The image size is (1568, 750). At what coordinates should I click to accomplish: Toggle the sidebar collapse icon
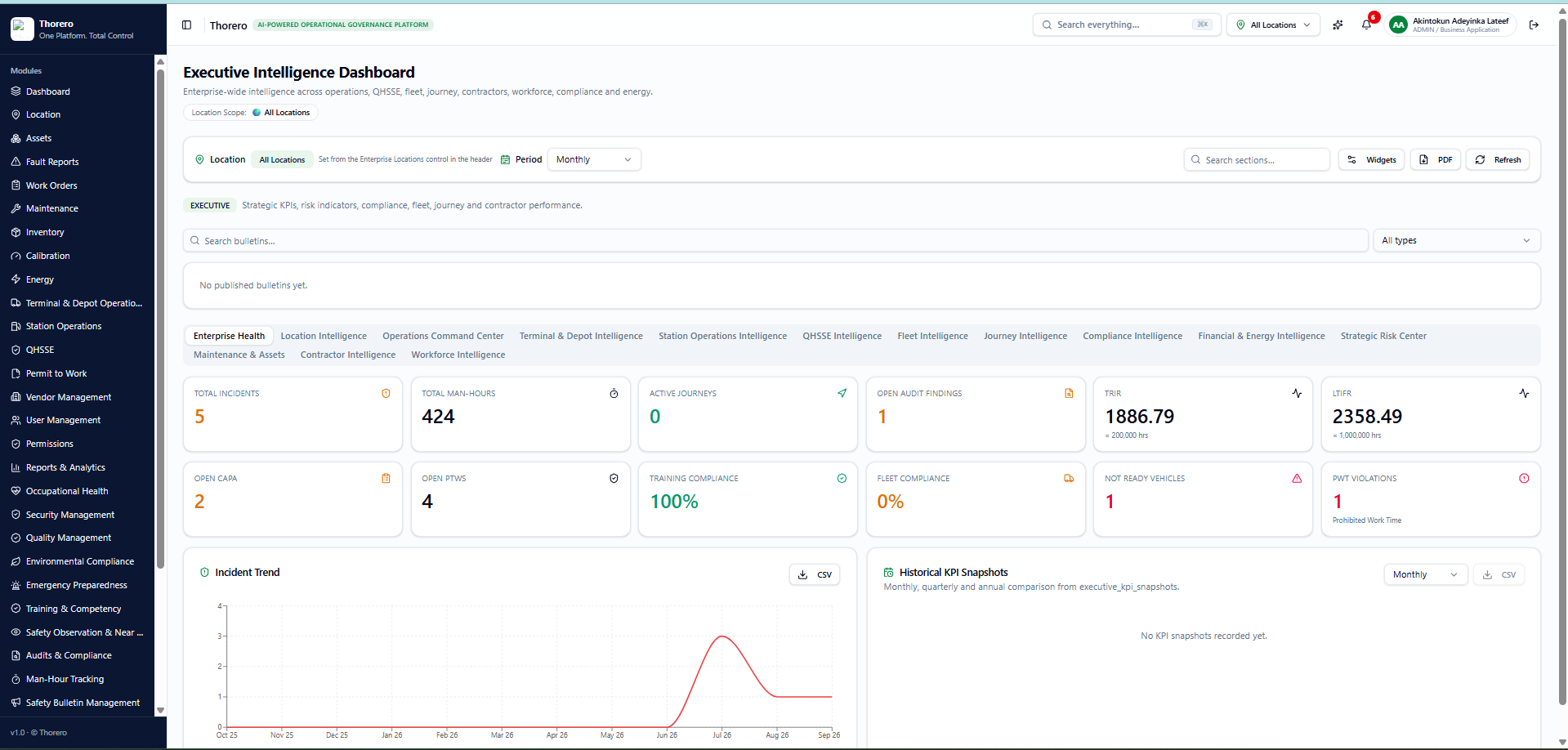click(x=186, y=25)
